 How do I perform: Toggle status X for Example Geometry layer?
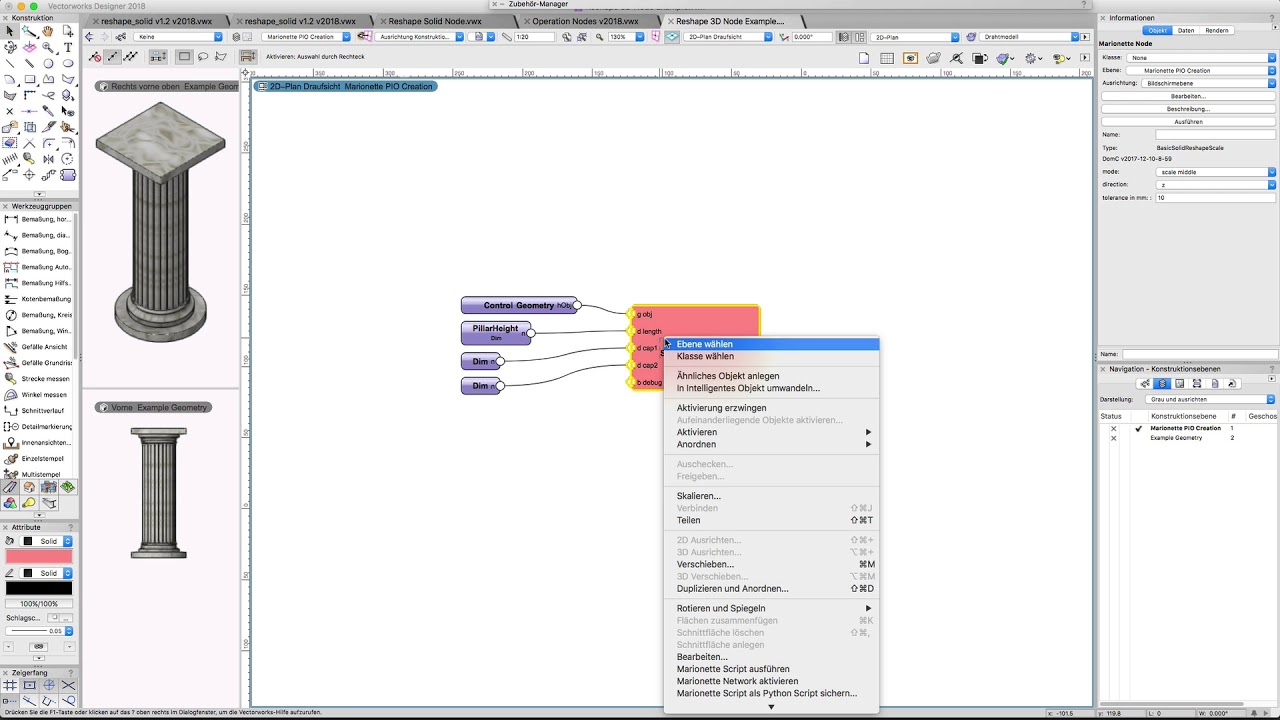1113,438
